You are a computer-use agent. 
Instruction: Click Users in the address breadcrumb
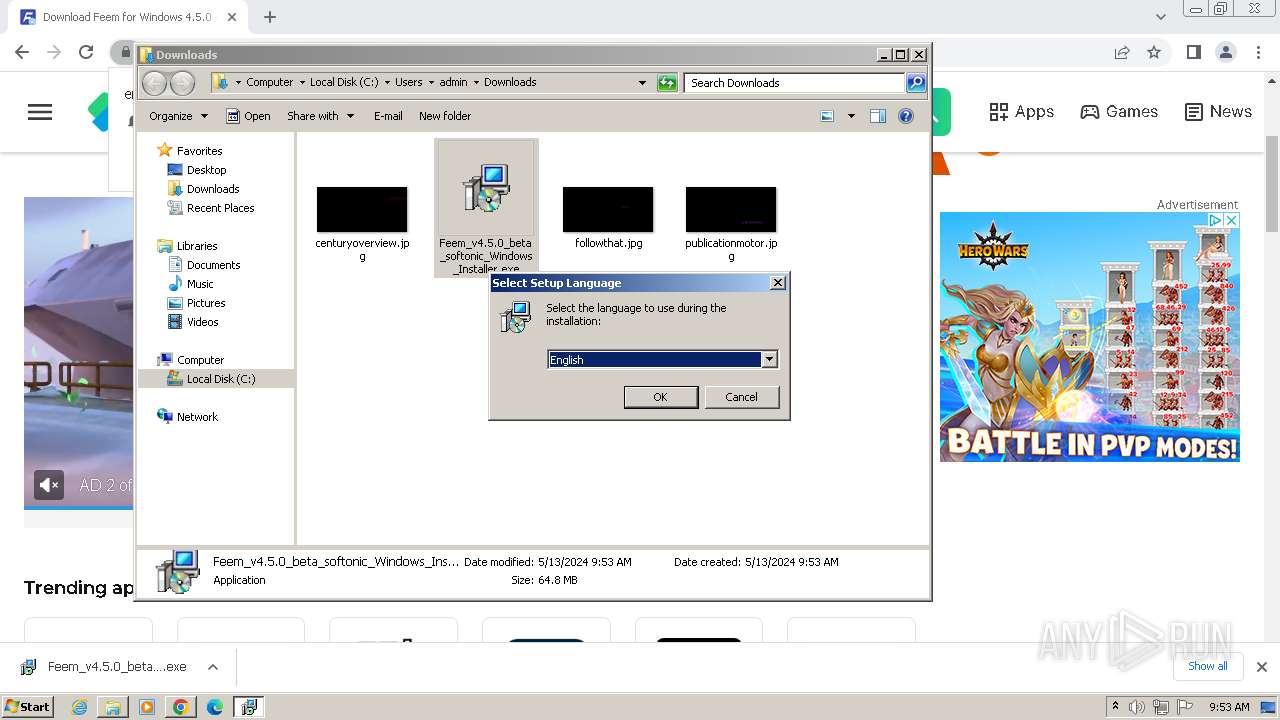(x=408, y=82)
